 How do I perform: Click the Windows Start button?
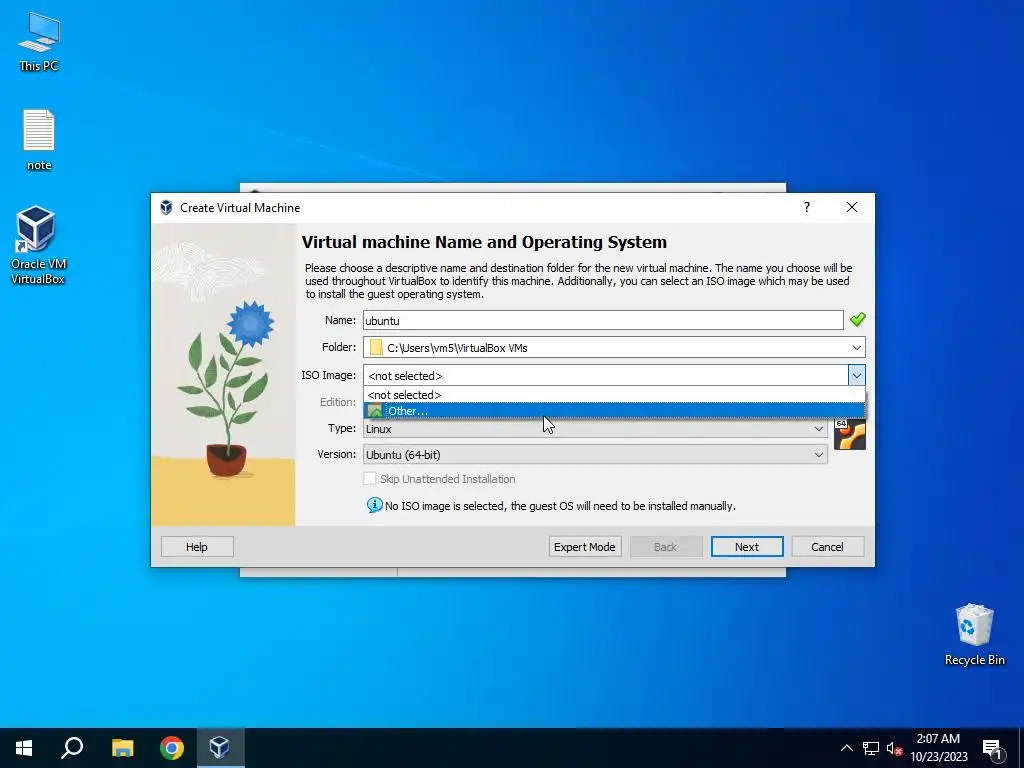point(24,748)
